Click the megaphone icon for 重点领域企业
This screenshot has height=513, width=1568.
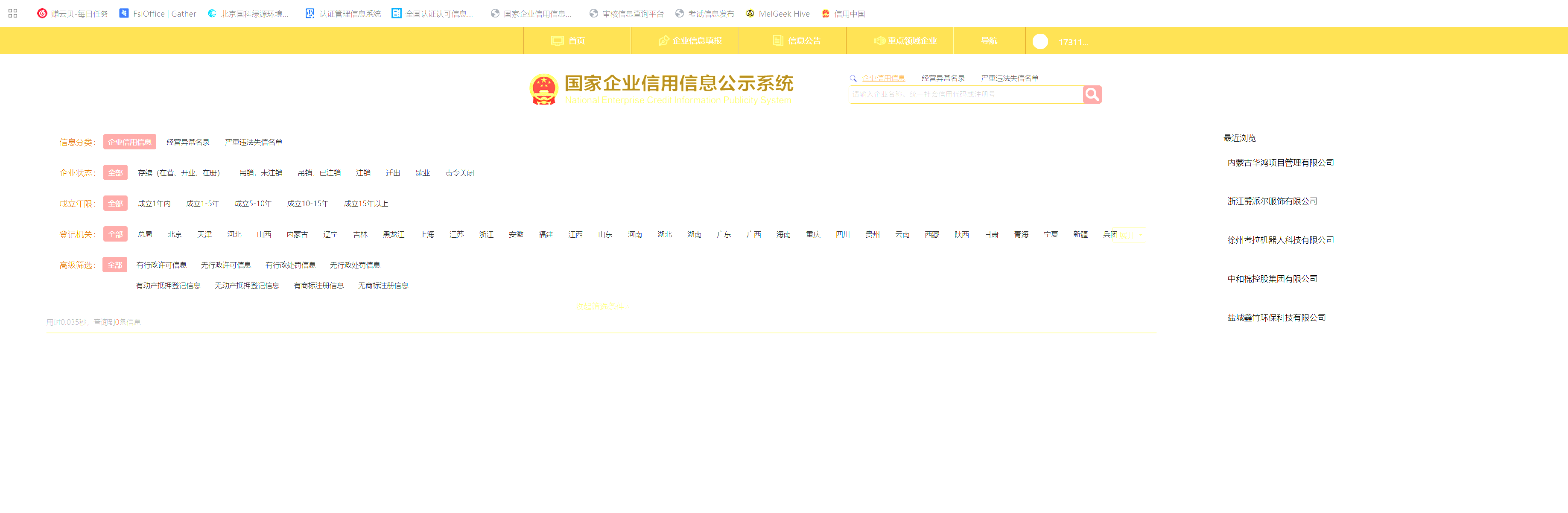[879, 41]
